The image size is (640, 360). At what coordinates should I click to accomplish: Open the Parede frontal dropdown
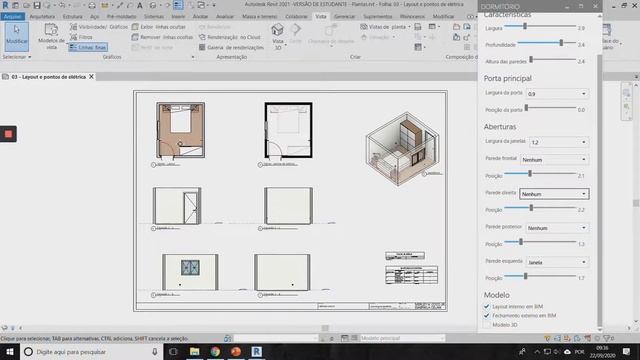point(554,160)
